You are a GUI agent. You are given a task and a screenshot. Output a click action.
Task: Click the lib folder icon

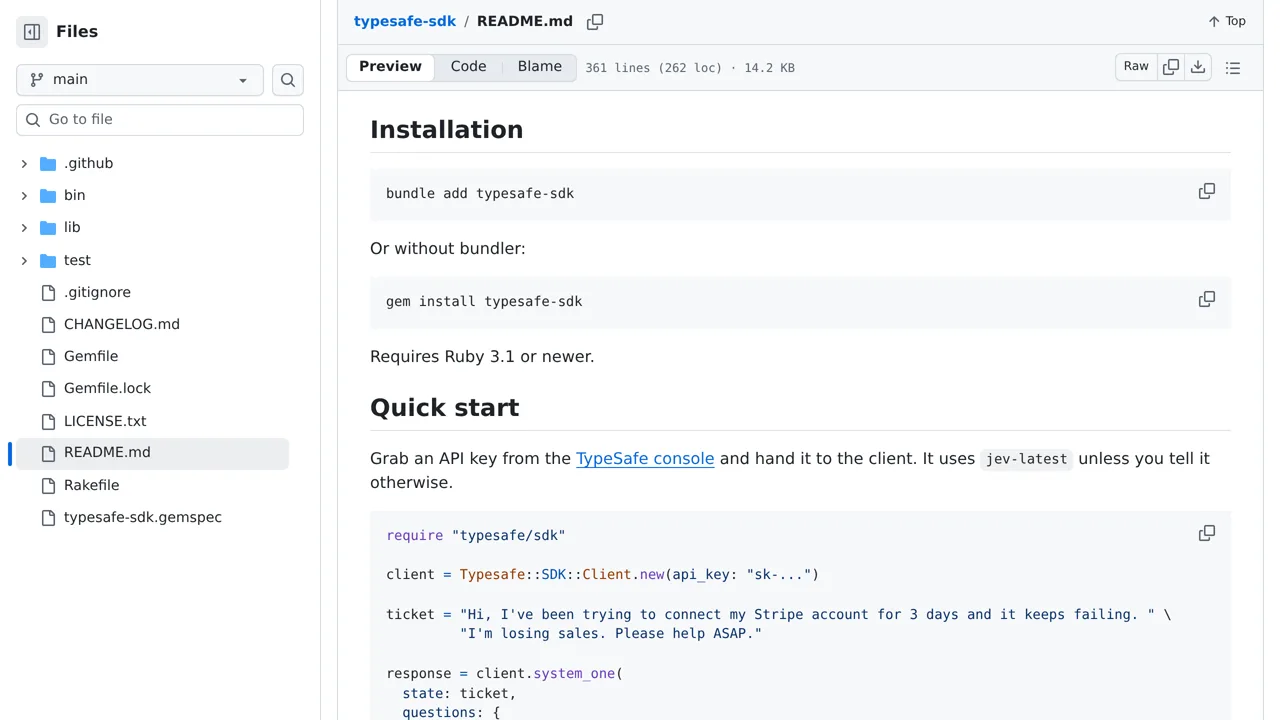[48, 227]
